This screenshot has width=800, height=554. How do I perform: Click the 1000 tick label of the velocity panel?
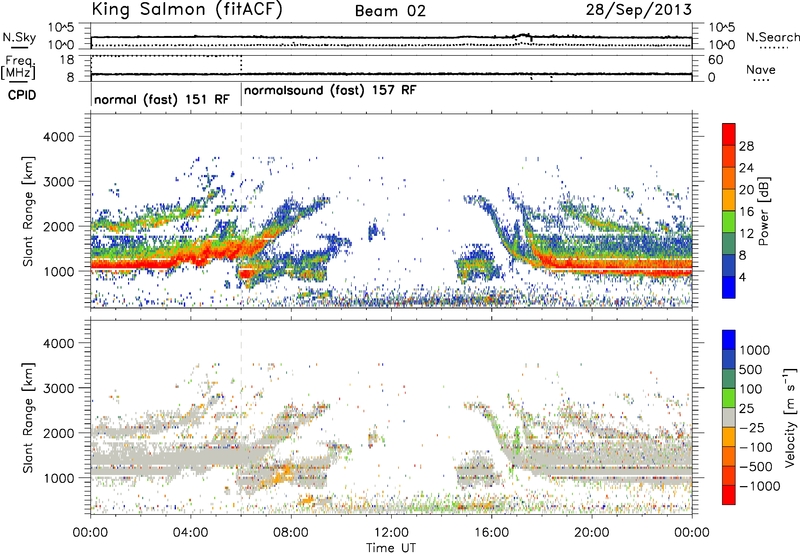click(58, 478)
